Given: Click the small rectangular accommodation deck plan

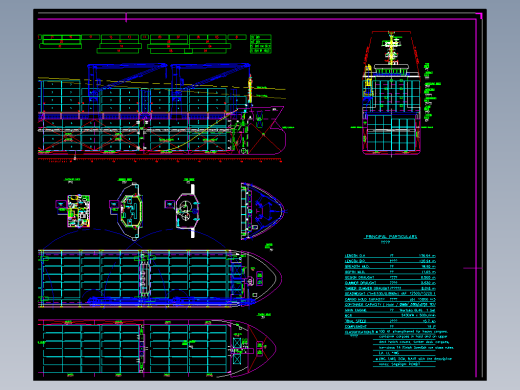Looking at the screenshot, I should click(x=78, y=211).
